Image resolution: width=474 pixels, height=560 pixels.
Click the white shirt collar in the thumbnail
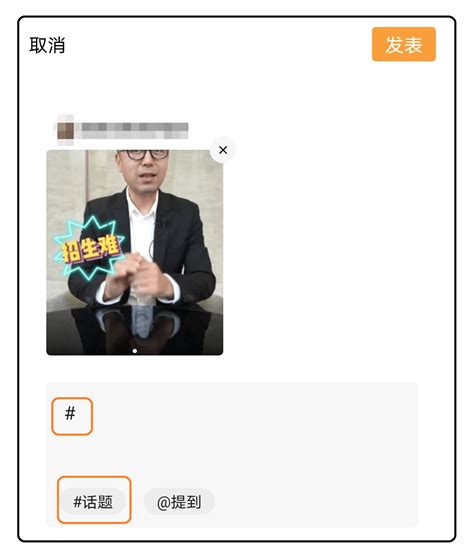tap(142, 204)
